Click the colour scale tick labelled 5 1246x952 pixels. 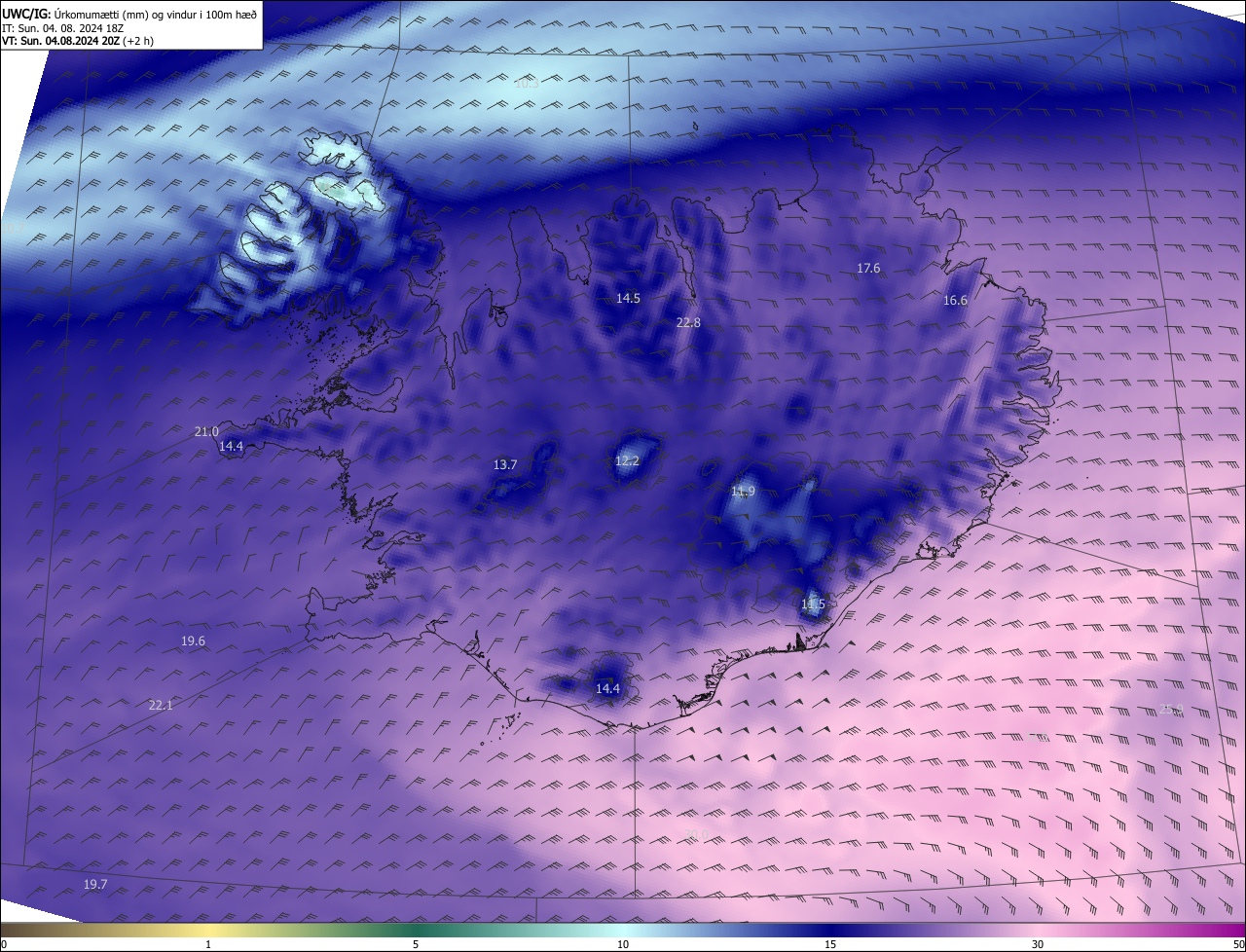tap(416, 944)
